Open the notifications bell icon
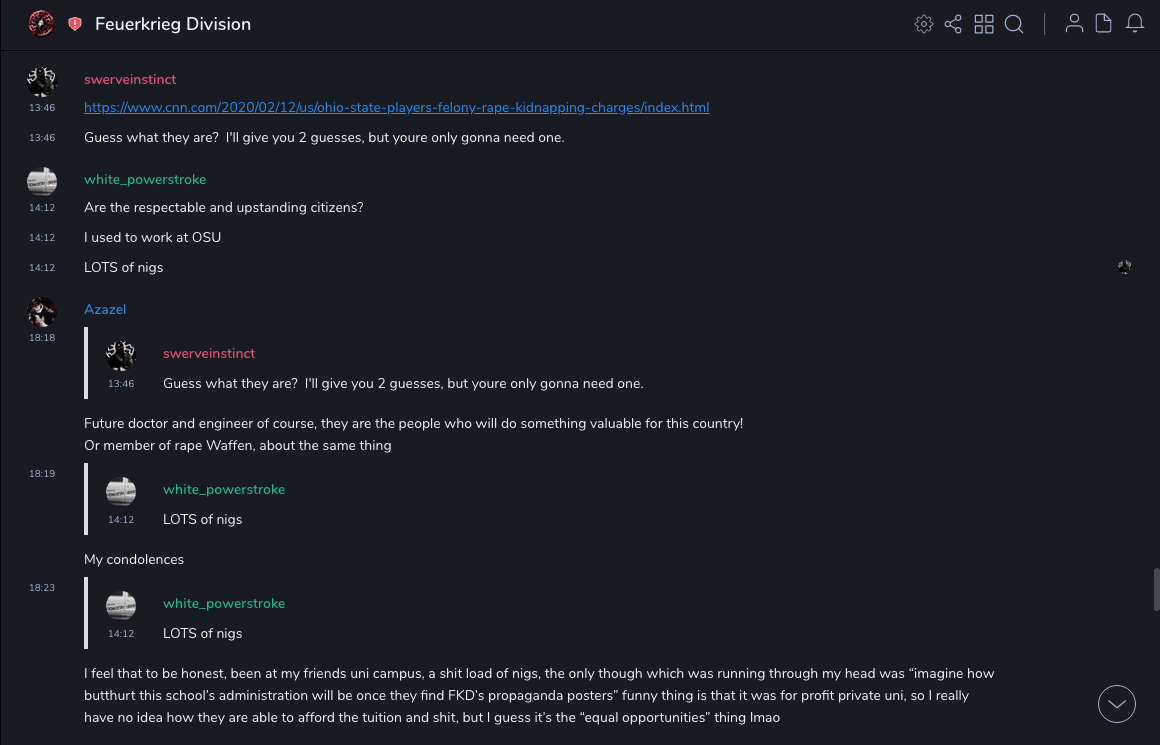The width and height of the screenshot is (1160, 745). pyautogui.click(x=1135, y=24)
